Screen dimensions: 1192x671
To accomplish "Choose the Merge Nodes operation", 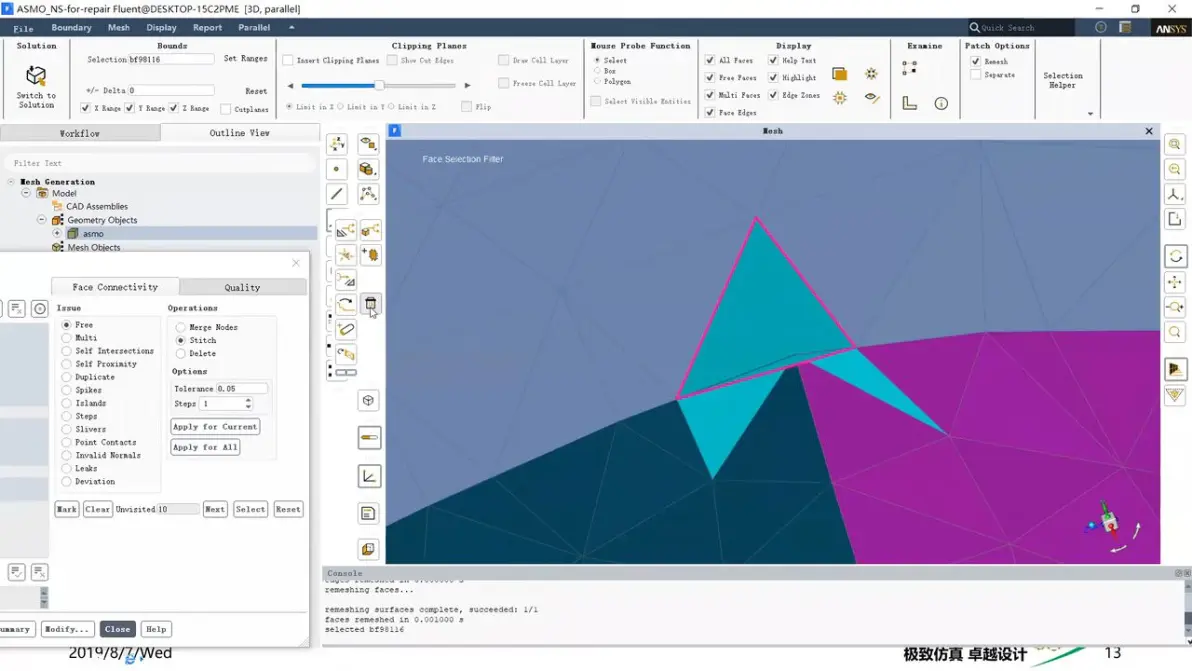I will 181,328.
